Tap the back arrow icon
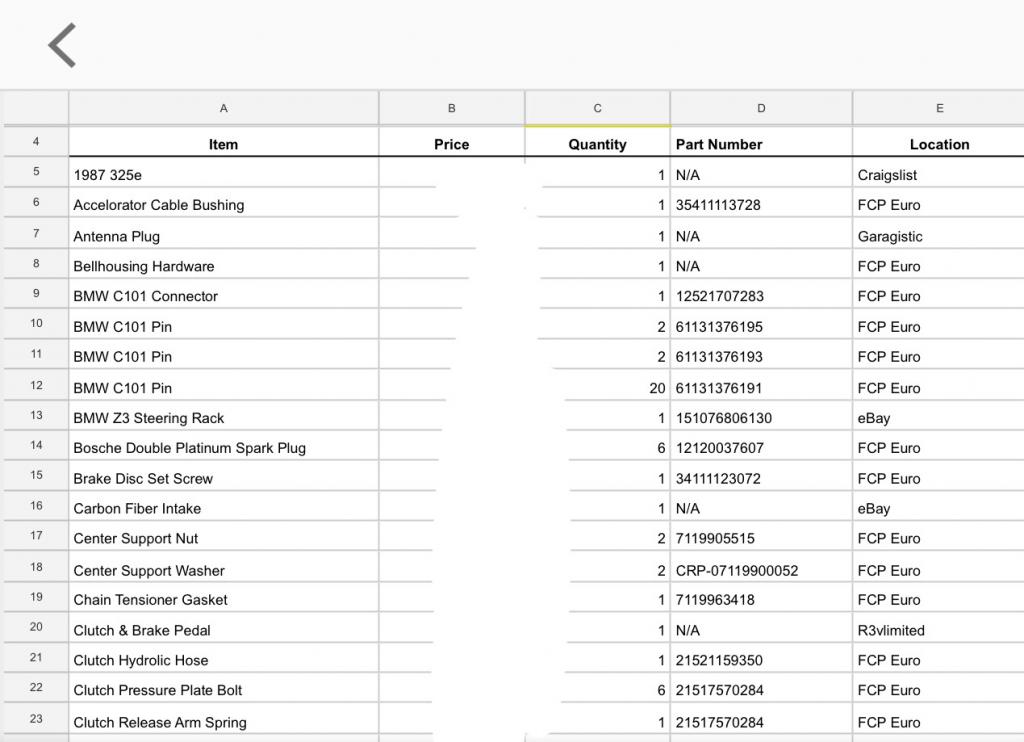 tap(62, 46)
